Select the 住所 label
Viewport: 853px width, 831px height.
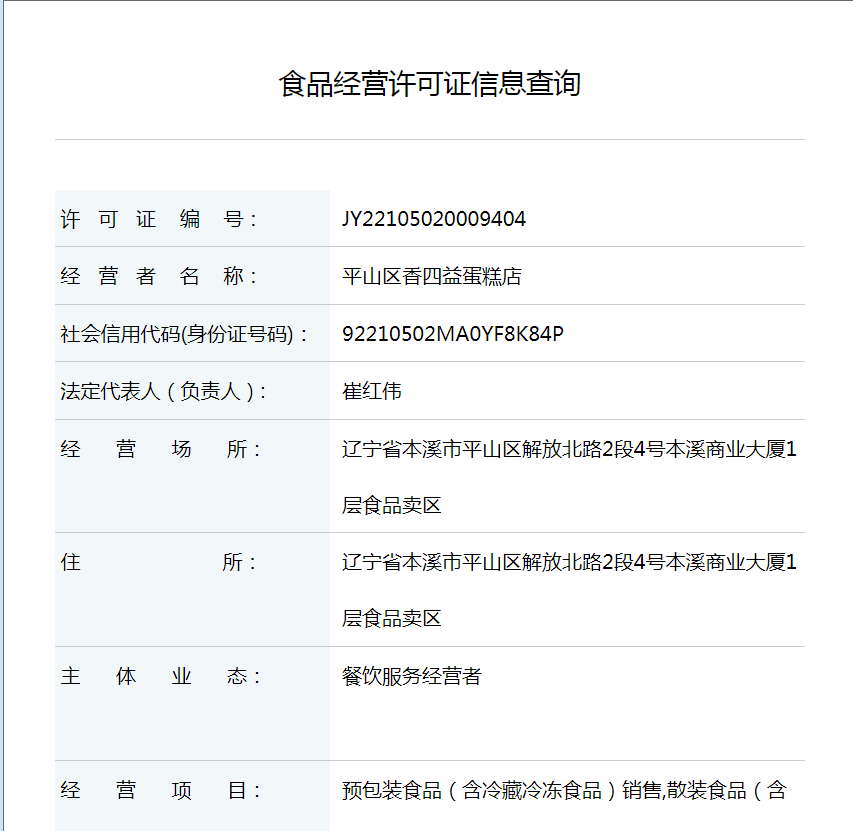[158, 562]
